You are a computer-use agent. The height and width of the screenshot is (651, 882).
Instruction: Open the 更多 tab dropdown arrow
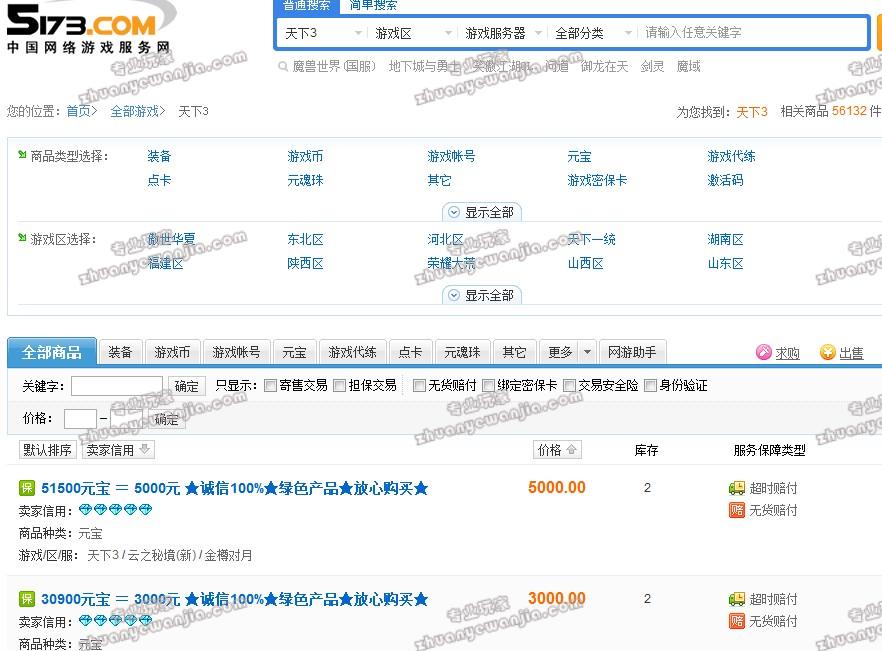[587, 352]
